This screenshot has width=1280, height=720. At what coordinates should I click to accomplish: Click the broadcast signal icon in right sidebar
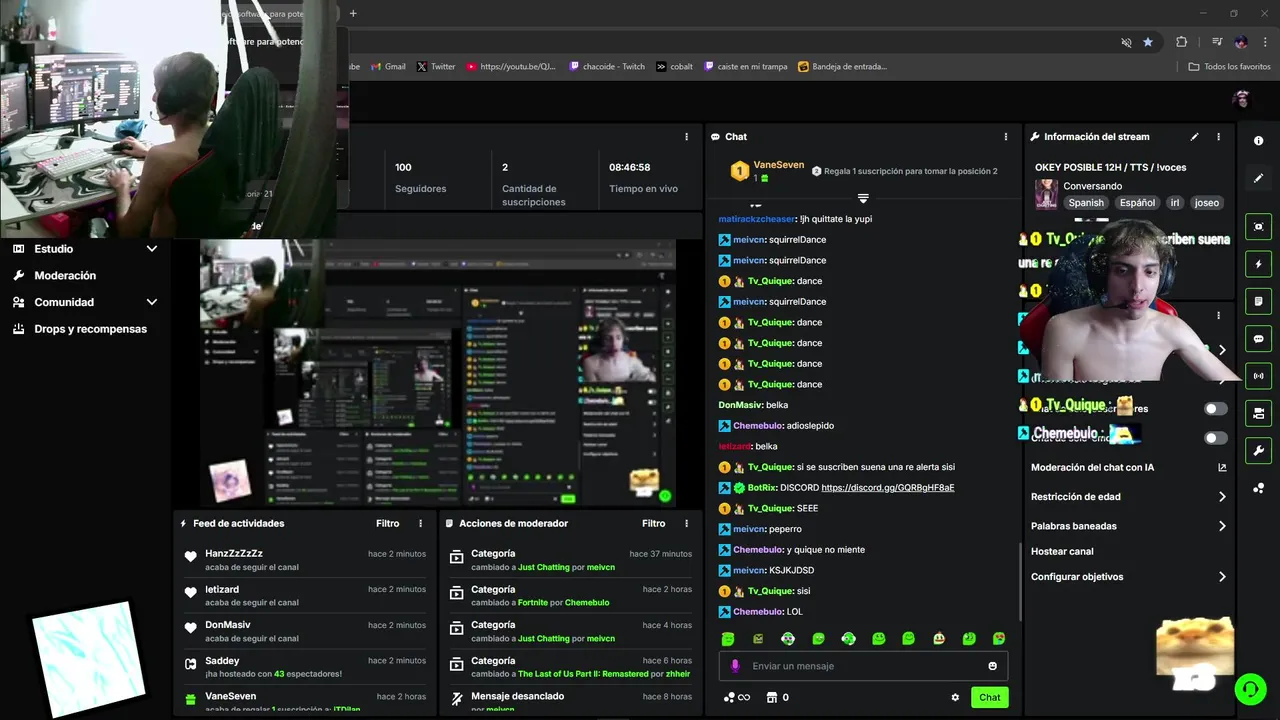[1258, 376]
